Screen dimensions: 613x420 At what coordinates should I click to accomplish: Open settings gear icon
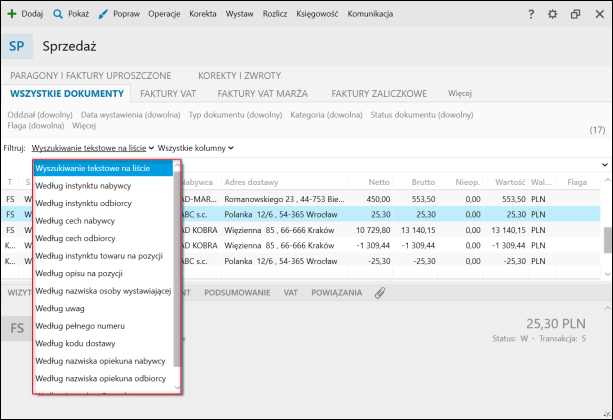point(552,14)
